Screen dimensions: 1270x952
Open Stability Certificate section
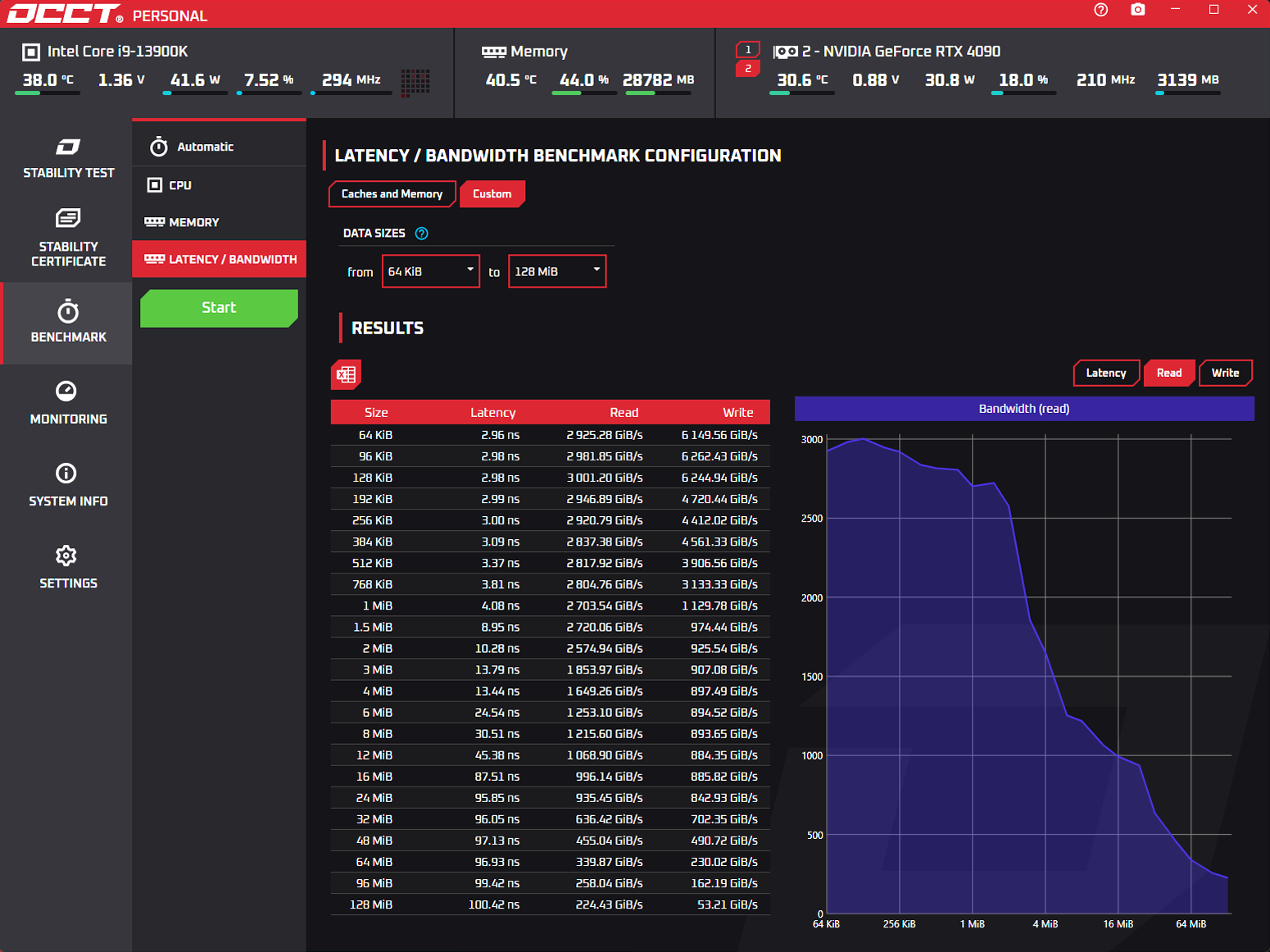tap(68, 238)
